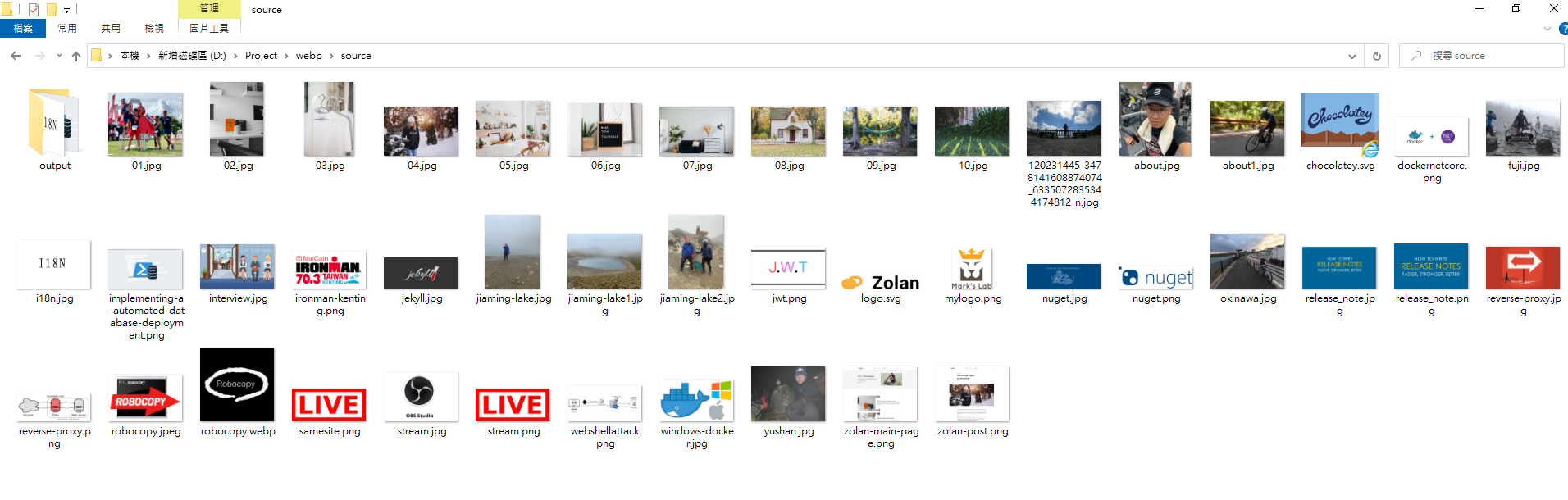Refresh the source folder view
Image resolution: width=1568 pixels, height=500 pixels.
point(1377,56)
